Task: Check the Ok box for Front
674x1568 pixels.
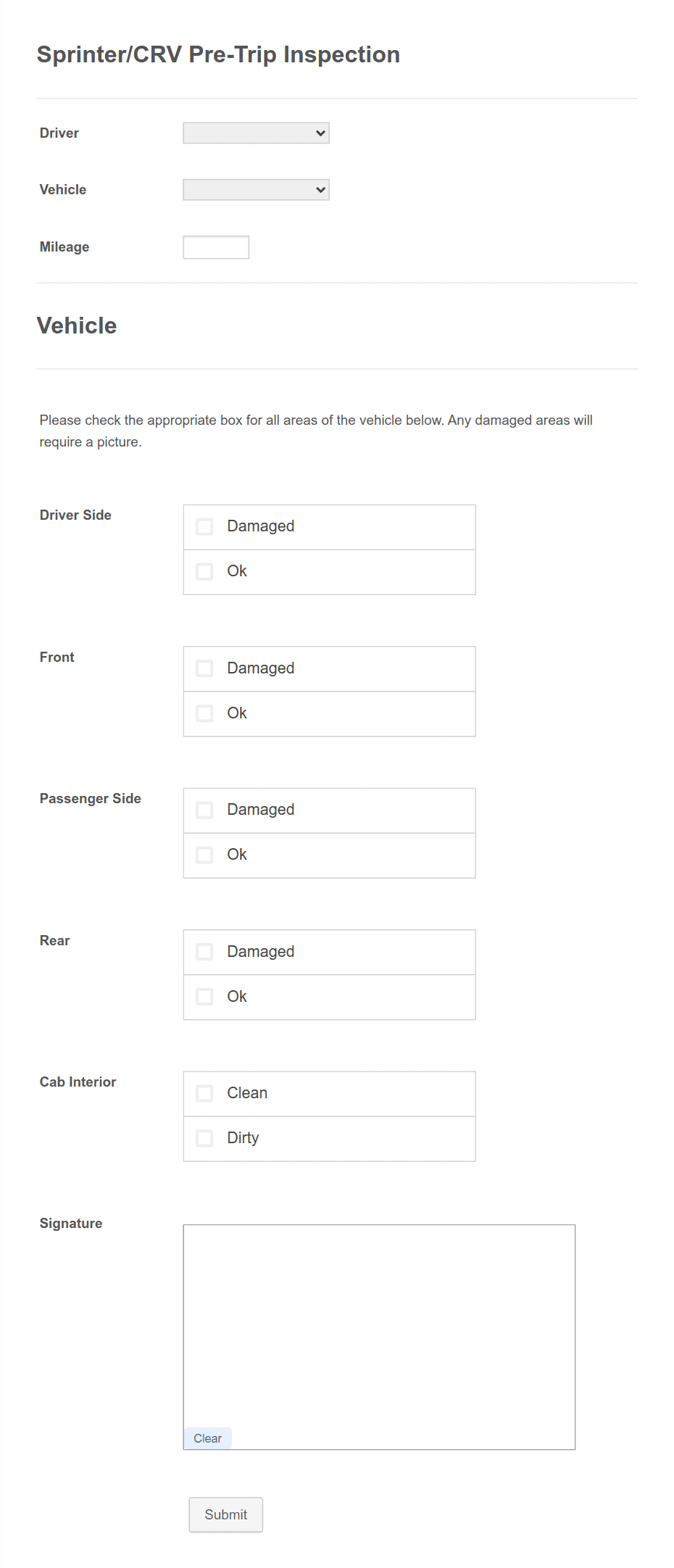Action: [x=204, y=713]
